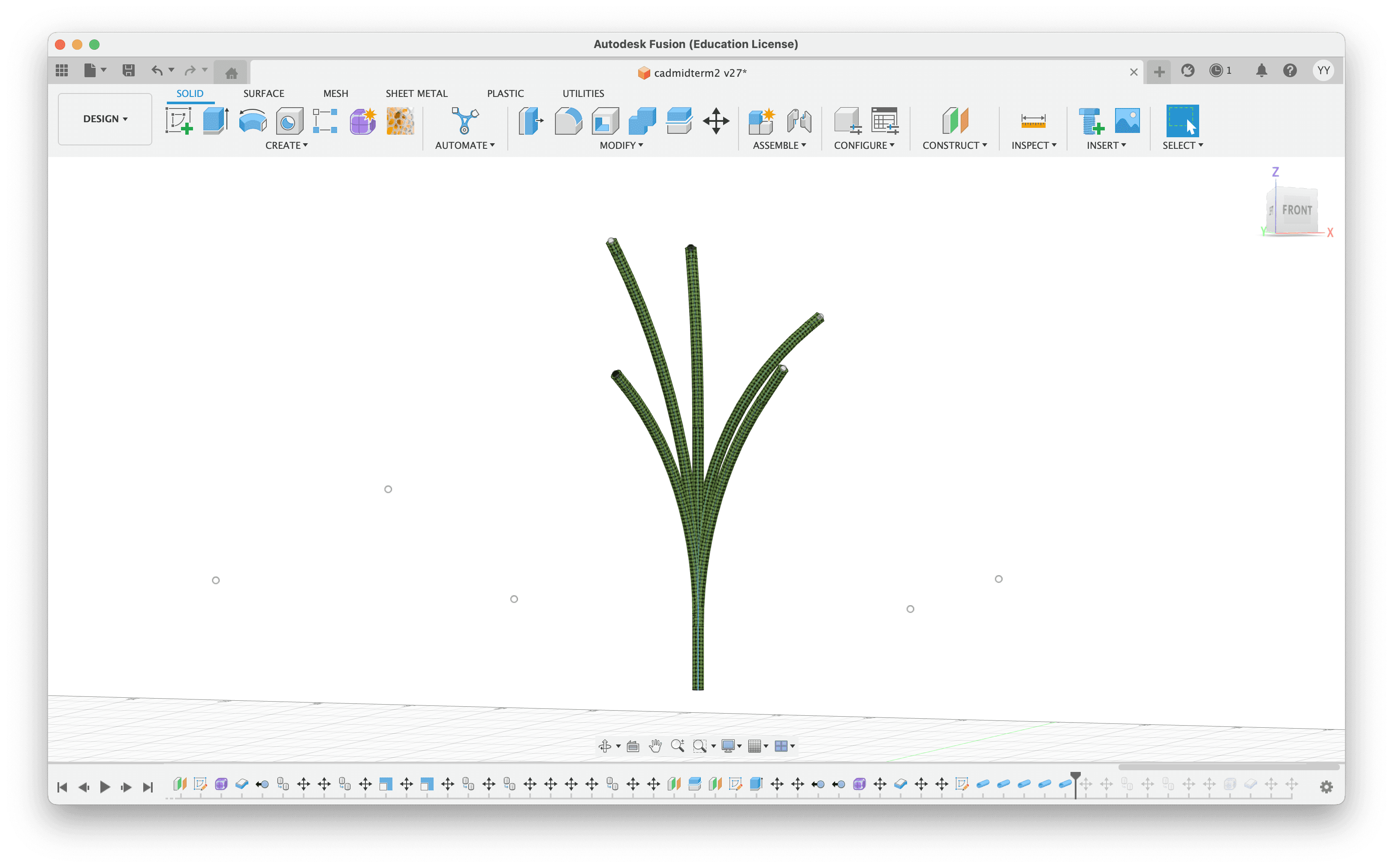This screenshot has height=868, width=1393.
Task: Open the MODIFY dropdown menu
Action: pos(621,145)
